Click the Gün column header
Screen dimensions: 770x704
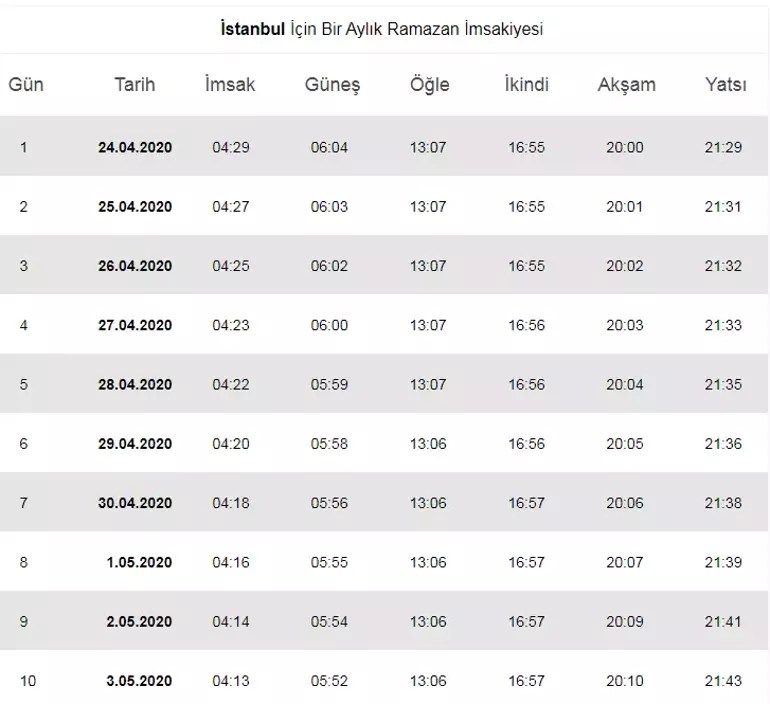pos(26,84)
